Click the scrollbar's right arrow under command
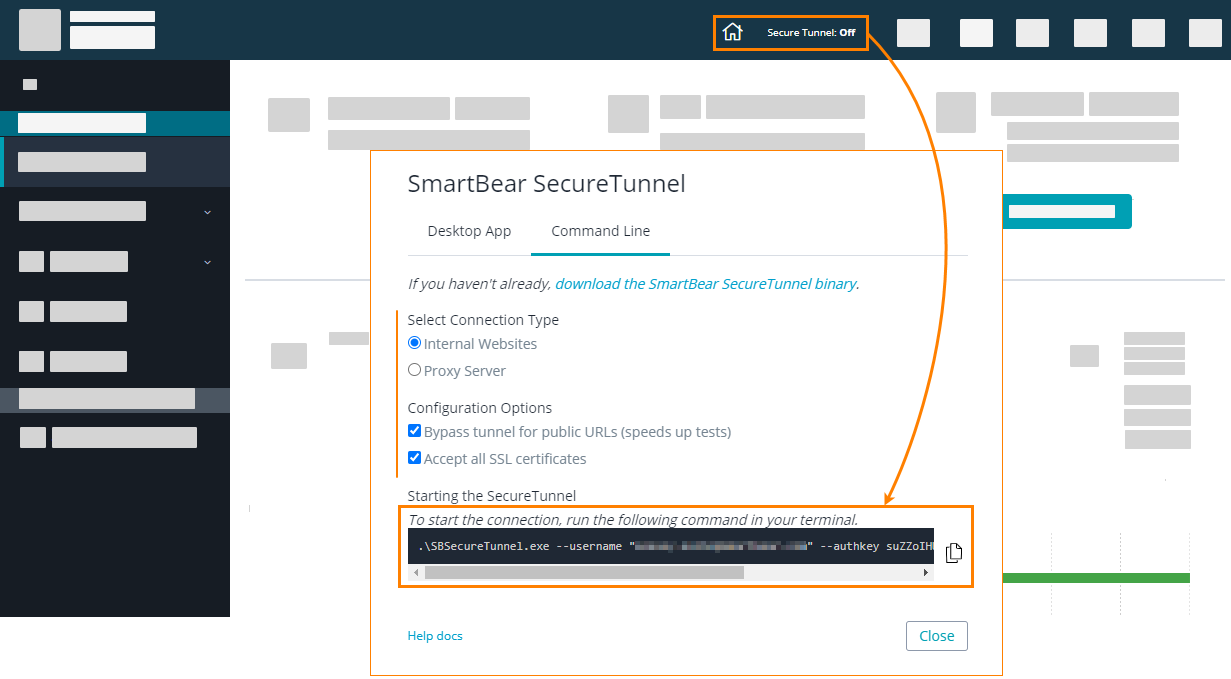1231x679 pixels. (x=926, y=573)
